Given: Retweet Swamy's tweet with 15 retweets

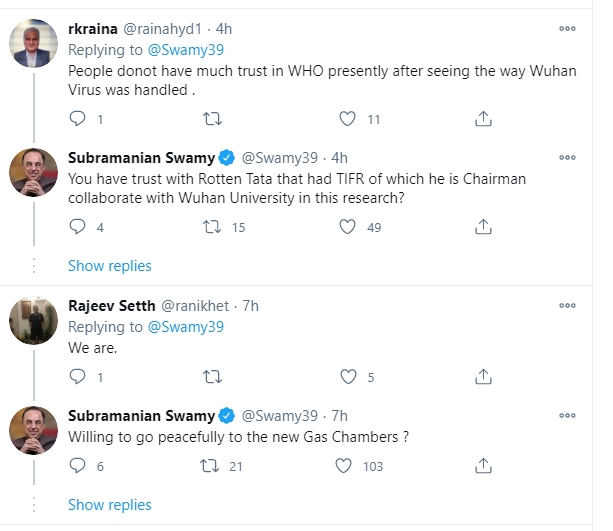Looking at the screenshot, I should (212, 227).
